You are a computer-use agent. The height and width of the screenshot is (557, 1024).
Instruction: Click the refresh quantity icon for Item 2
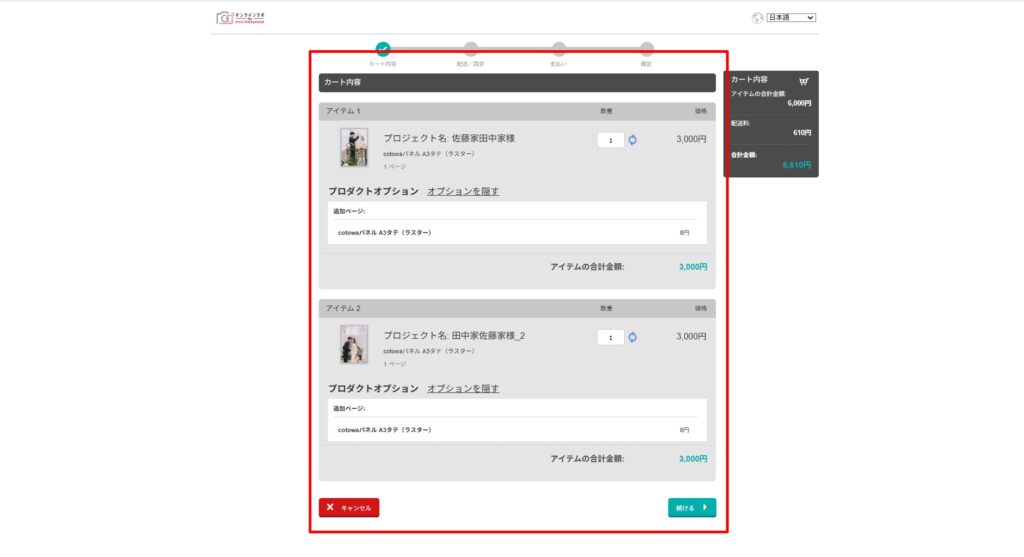[632, 337]
